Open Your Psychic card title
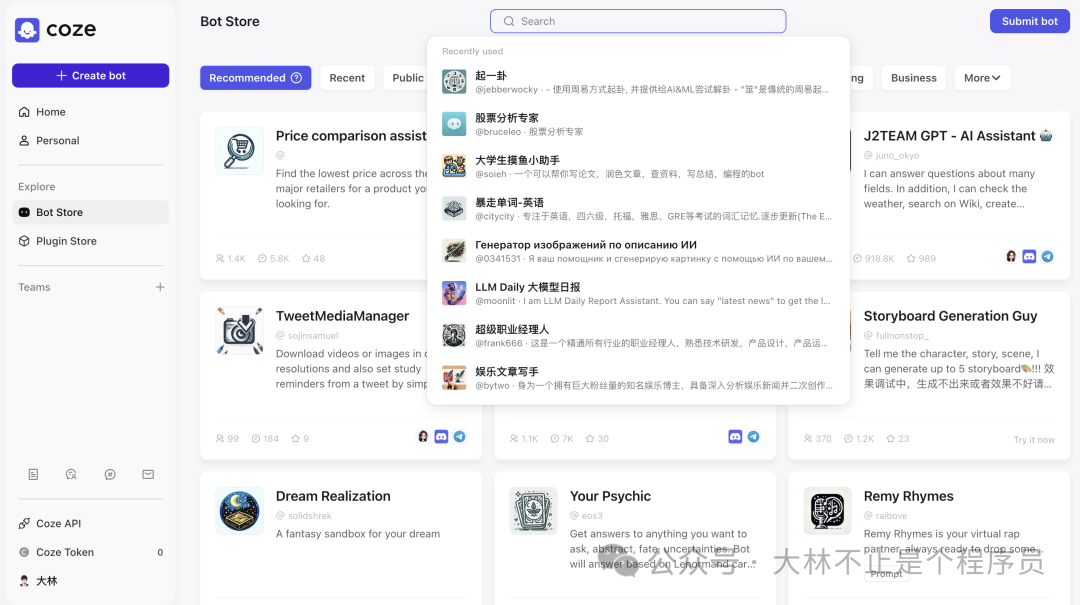This screenshot has width=1080, height=605. (x=610, y=496)
